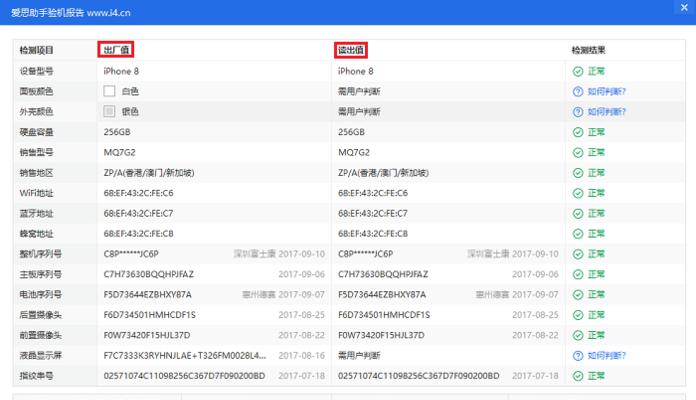Select factory value 'iPhone 8'
This screenshot has width=696, height=400.
point(121,71)
